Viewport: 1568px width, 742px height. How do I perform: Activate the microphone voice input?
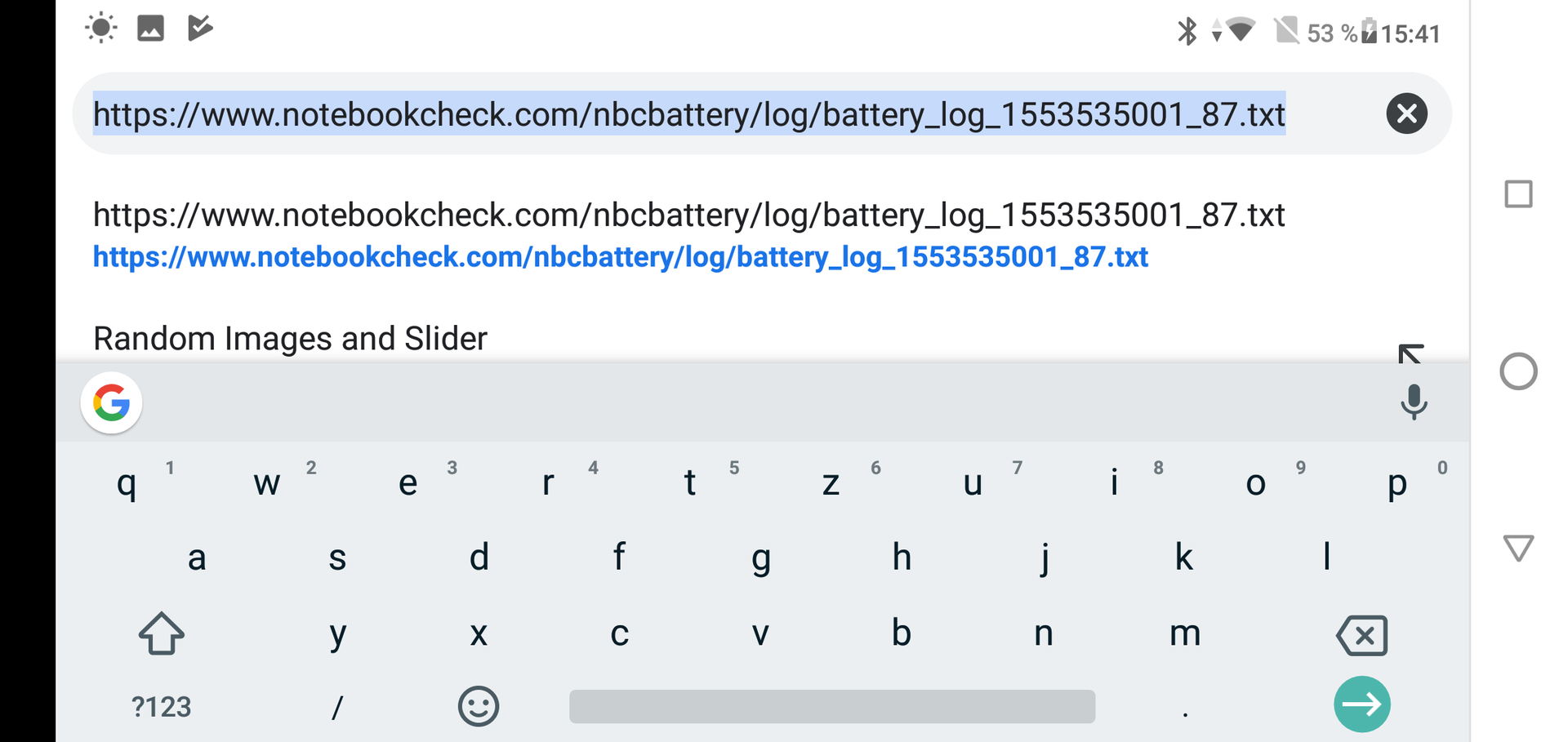1414,402
